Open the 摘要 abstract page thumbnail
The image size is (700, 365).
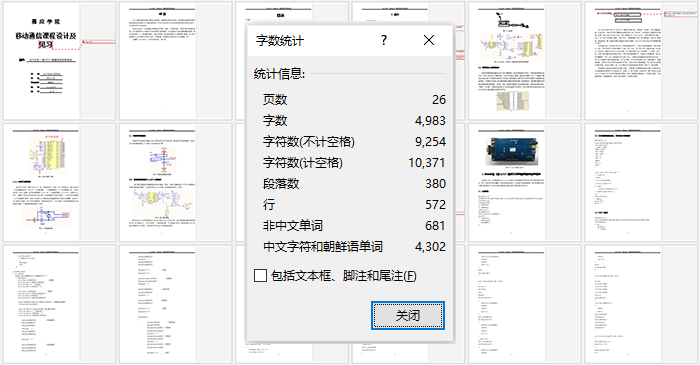pyautogui.click(x=175, y=61)
